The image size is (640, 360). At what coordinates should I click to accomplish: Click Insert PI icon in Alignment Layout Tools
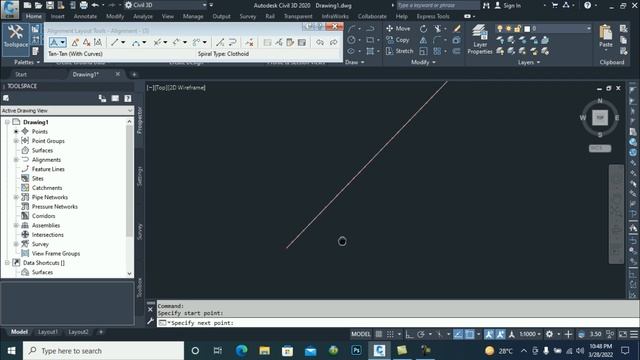[75, 42]
